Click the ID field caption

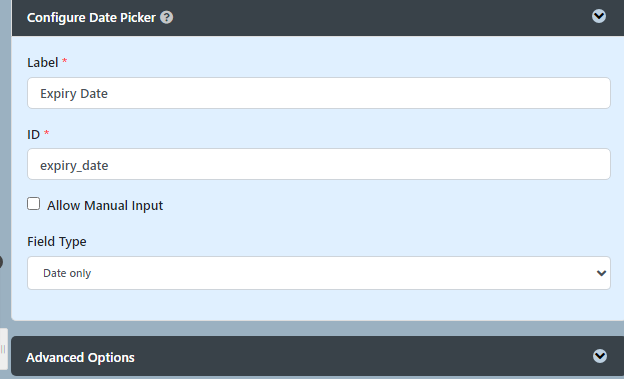(x=33, y=134)
